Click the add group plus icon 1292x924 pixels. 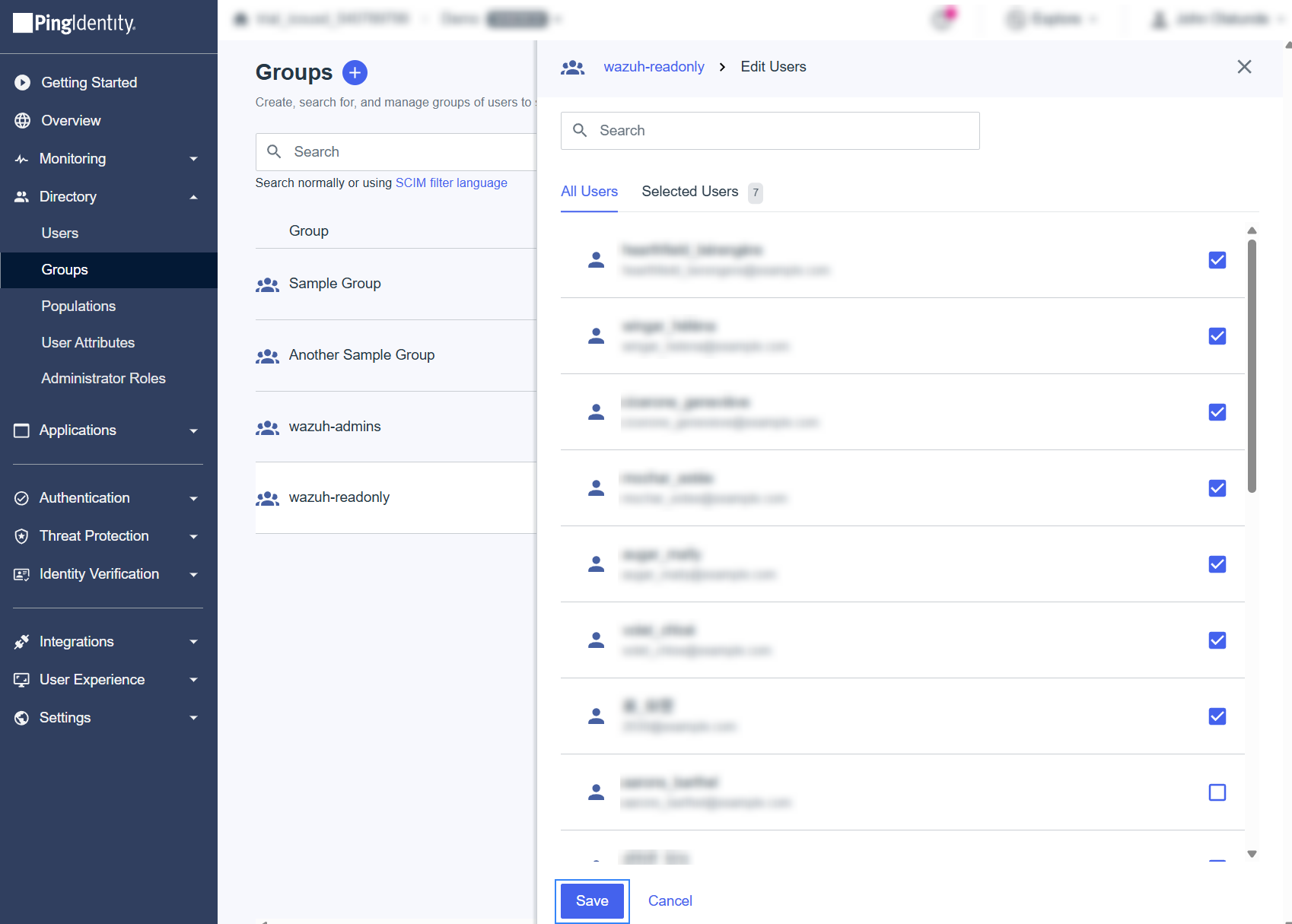355,72
